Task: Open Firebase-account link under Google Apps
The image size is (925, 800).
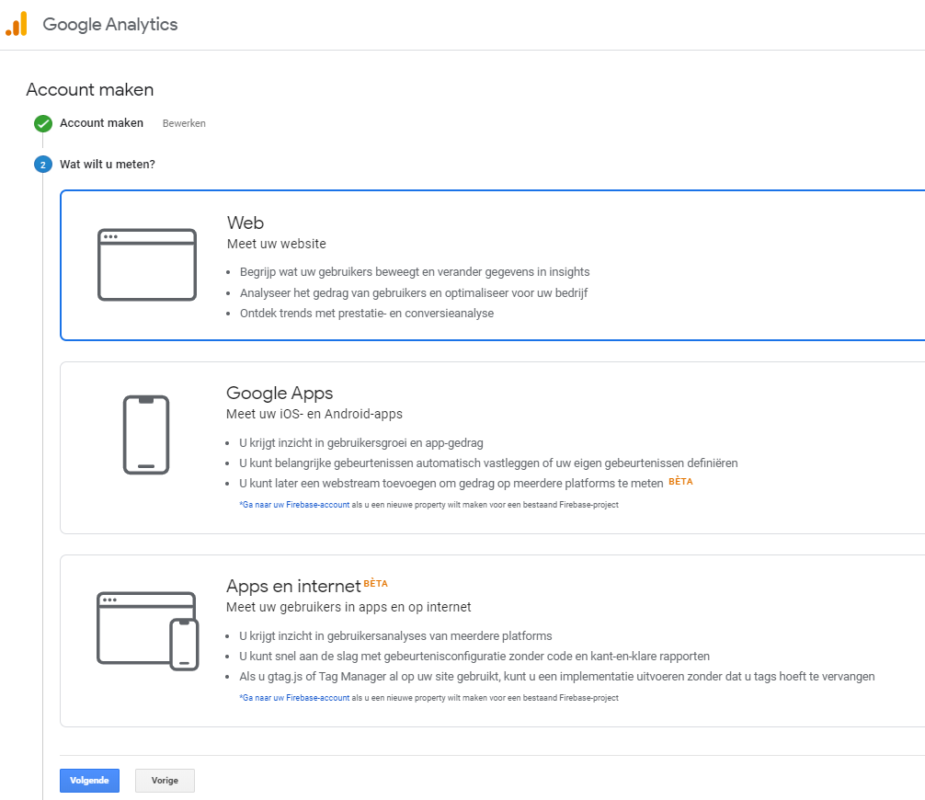Action: [294, 505]
